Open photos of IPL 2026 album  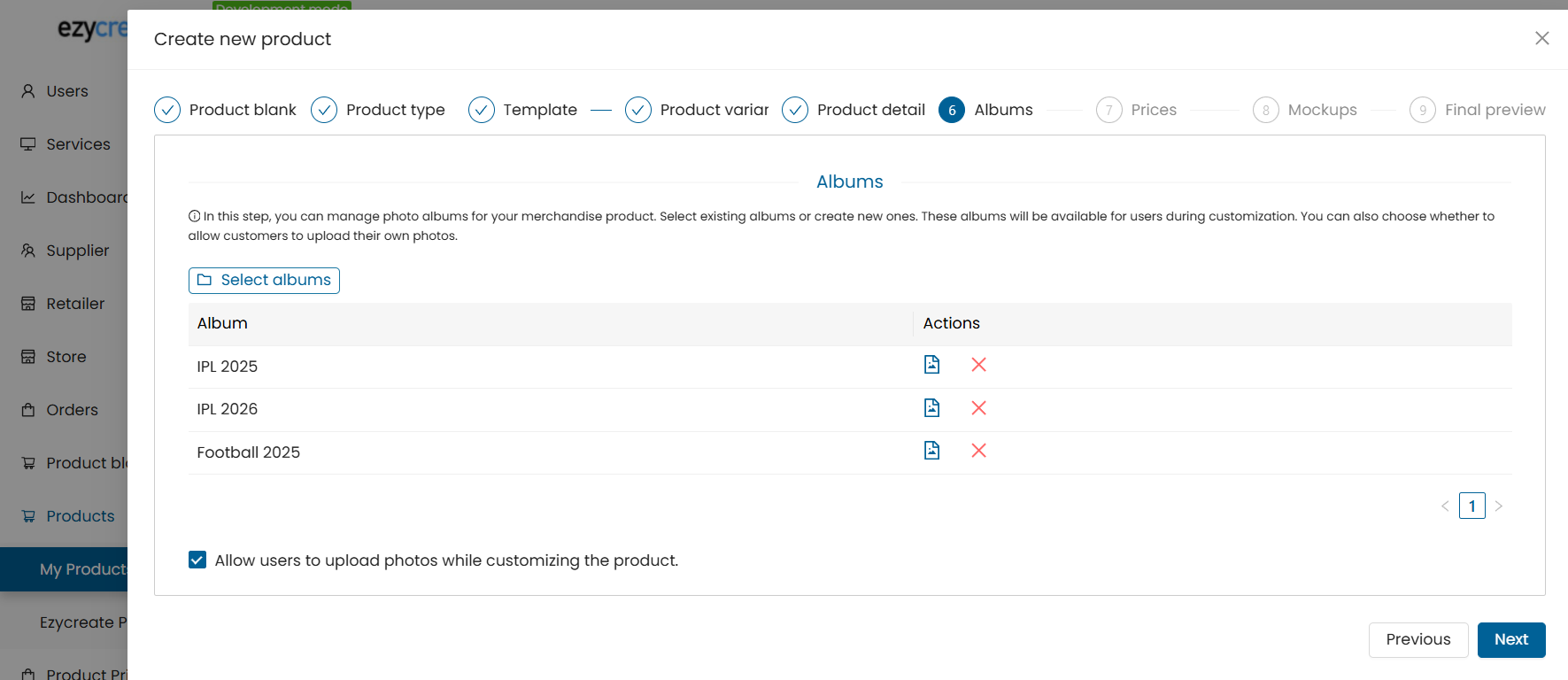931,408
